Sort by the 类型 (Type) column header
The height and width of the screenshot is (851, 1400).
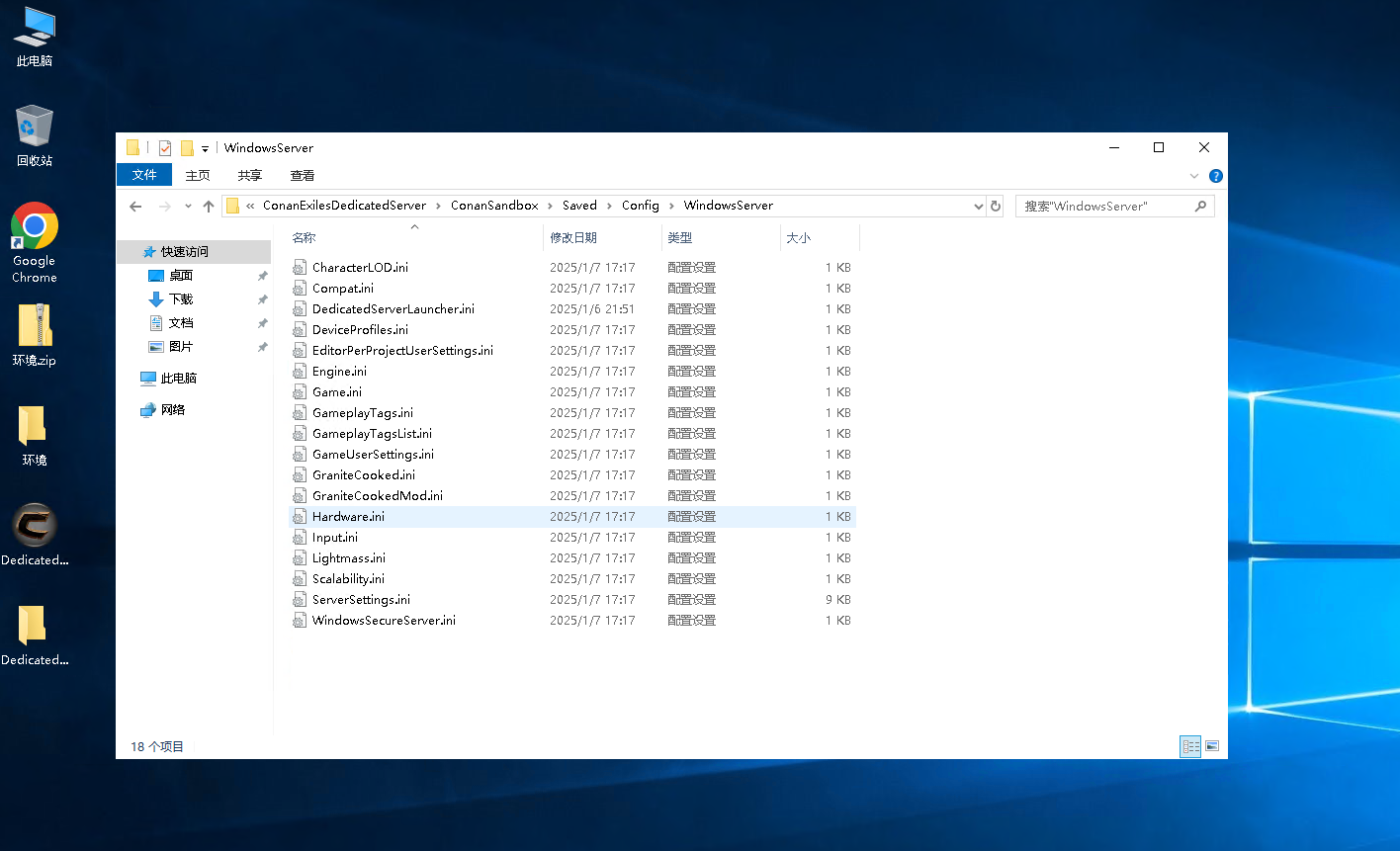tap(721, 238)
